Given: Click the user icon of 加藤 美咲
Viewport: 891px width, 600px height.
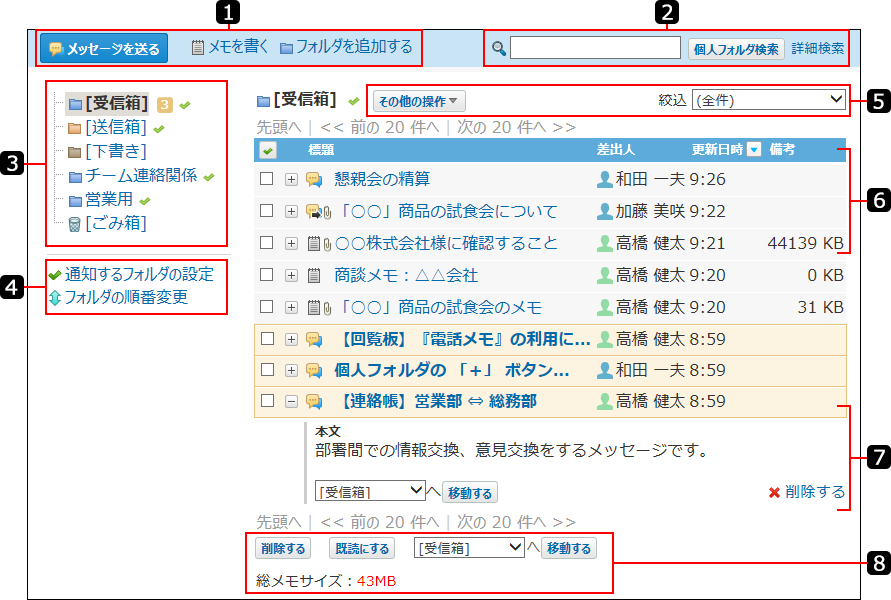Looking at the screenshot, I should coord(605,211).
